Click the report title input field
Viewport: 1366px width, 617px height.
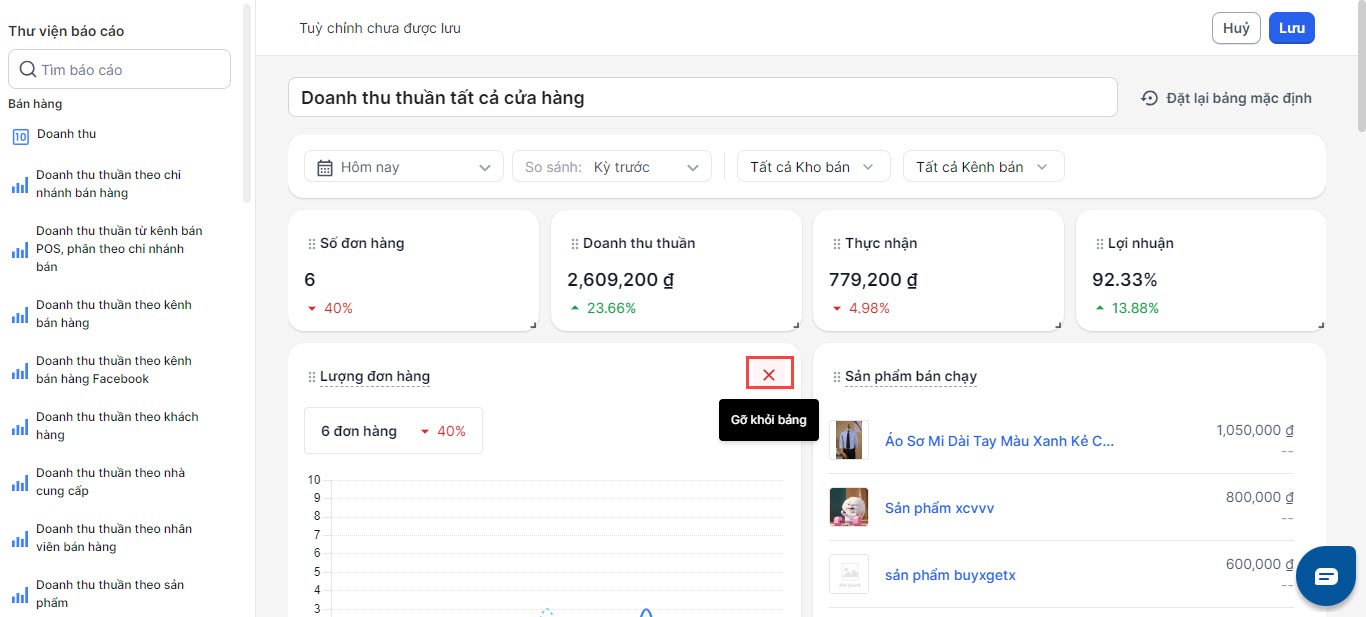coord(702,98)
